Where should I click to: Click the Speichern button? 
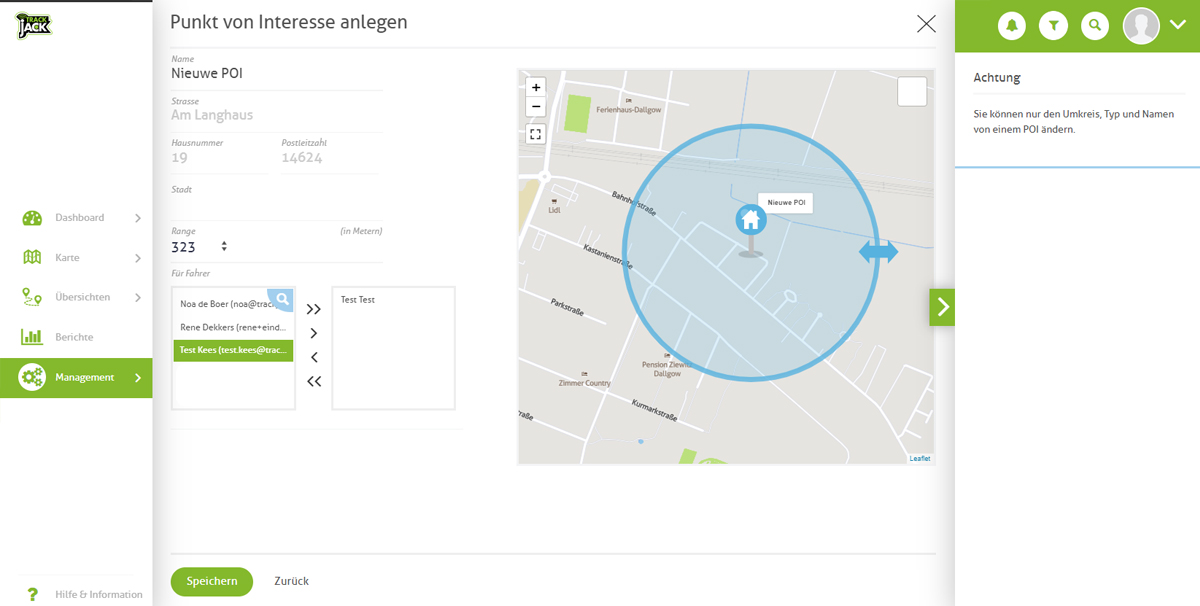(x=212, y=581)
